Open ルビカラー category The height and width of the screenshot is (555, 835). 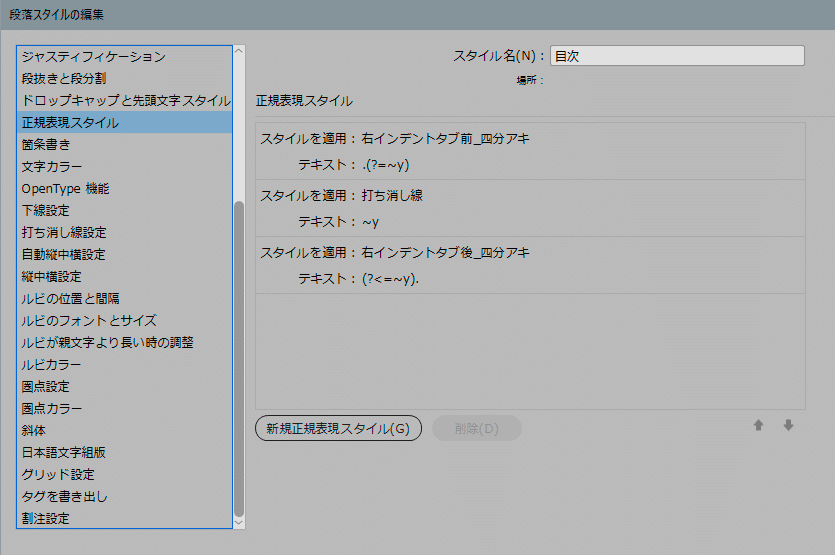(x=124, y=364)
